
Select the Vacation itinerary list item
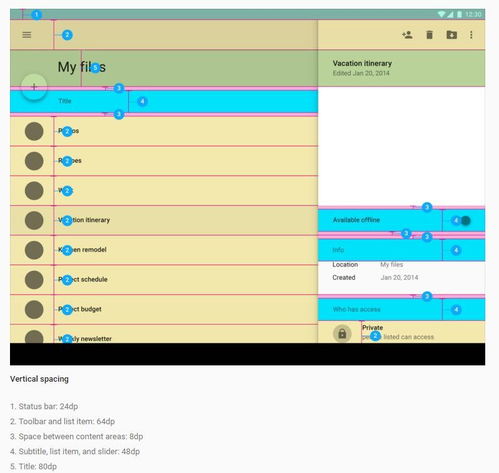(164, 220)
